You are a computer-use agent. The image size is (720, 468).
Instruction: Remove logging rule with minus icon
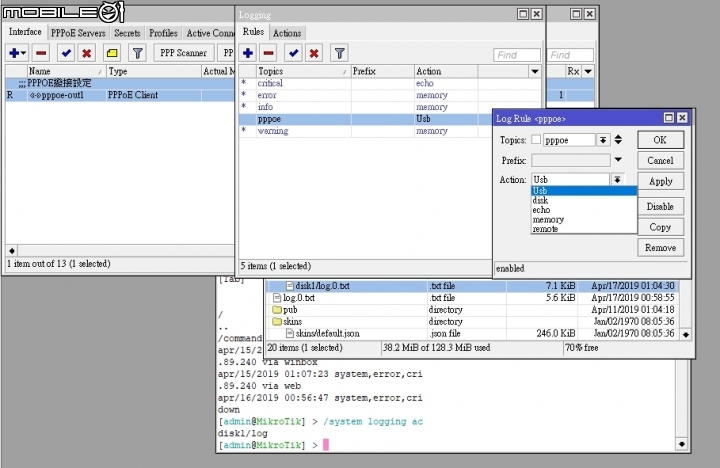point(269,53)
